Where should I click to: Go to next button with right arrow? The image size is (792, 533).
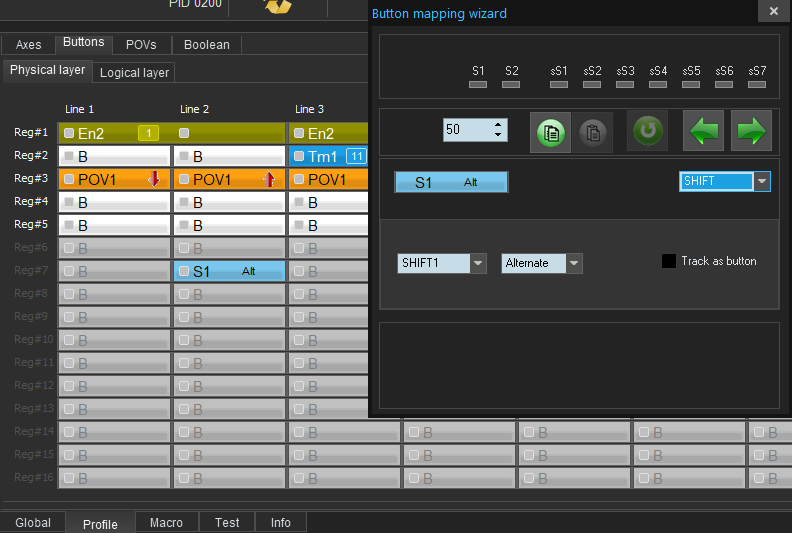click(x=751, y=131)
